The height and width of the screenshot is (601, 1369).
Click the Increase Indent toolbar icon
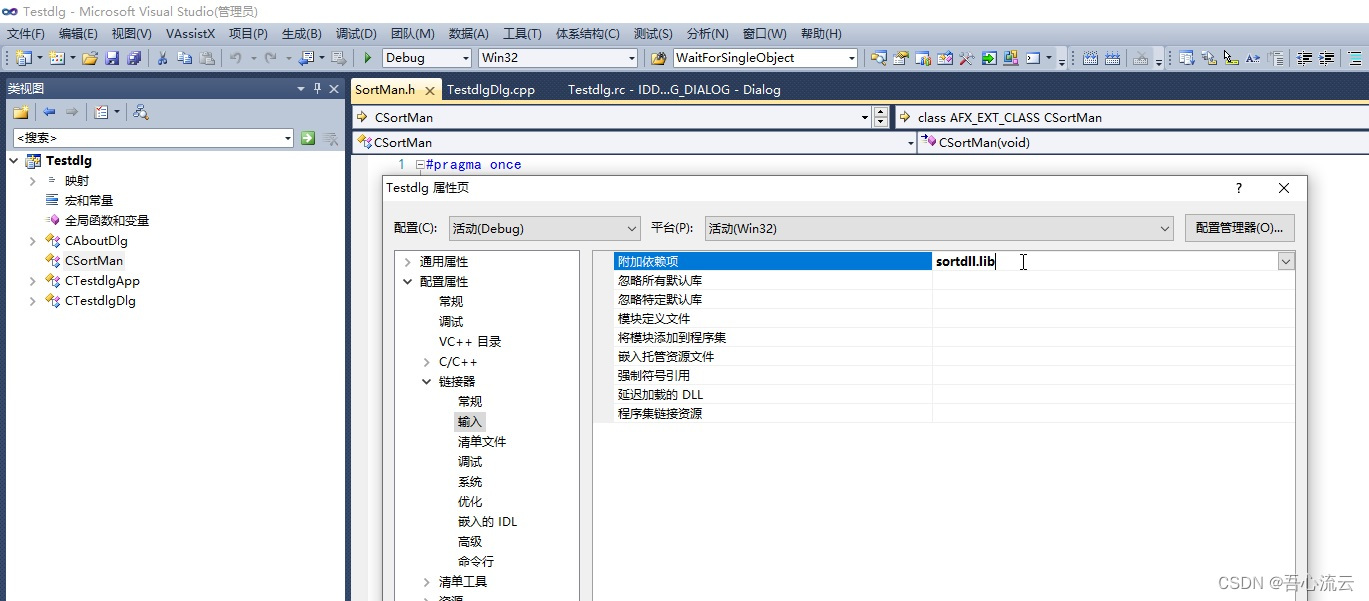(1328, 58)
